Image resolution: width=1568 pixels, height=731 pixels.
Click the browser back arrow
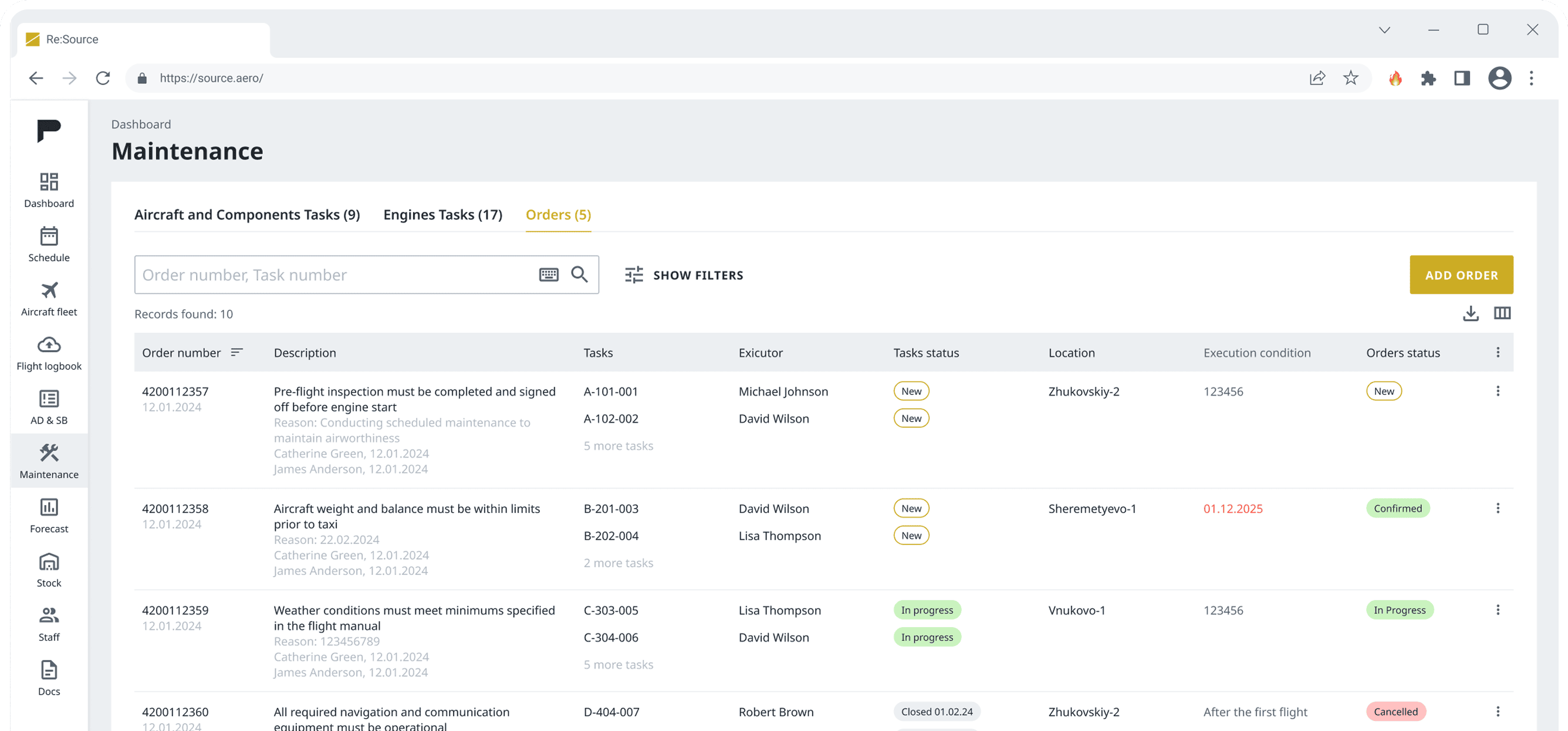[36, 78]
